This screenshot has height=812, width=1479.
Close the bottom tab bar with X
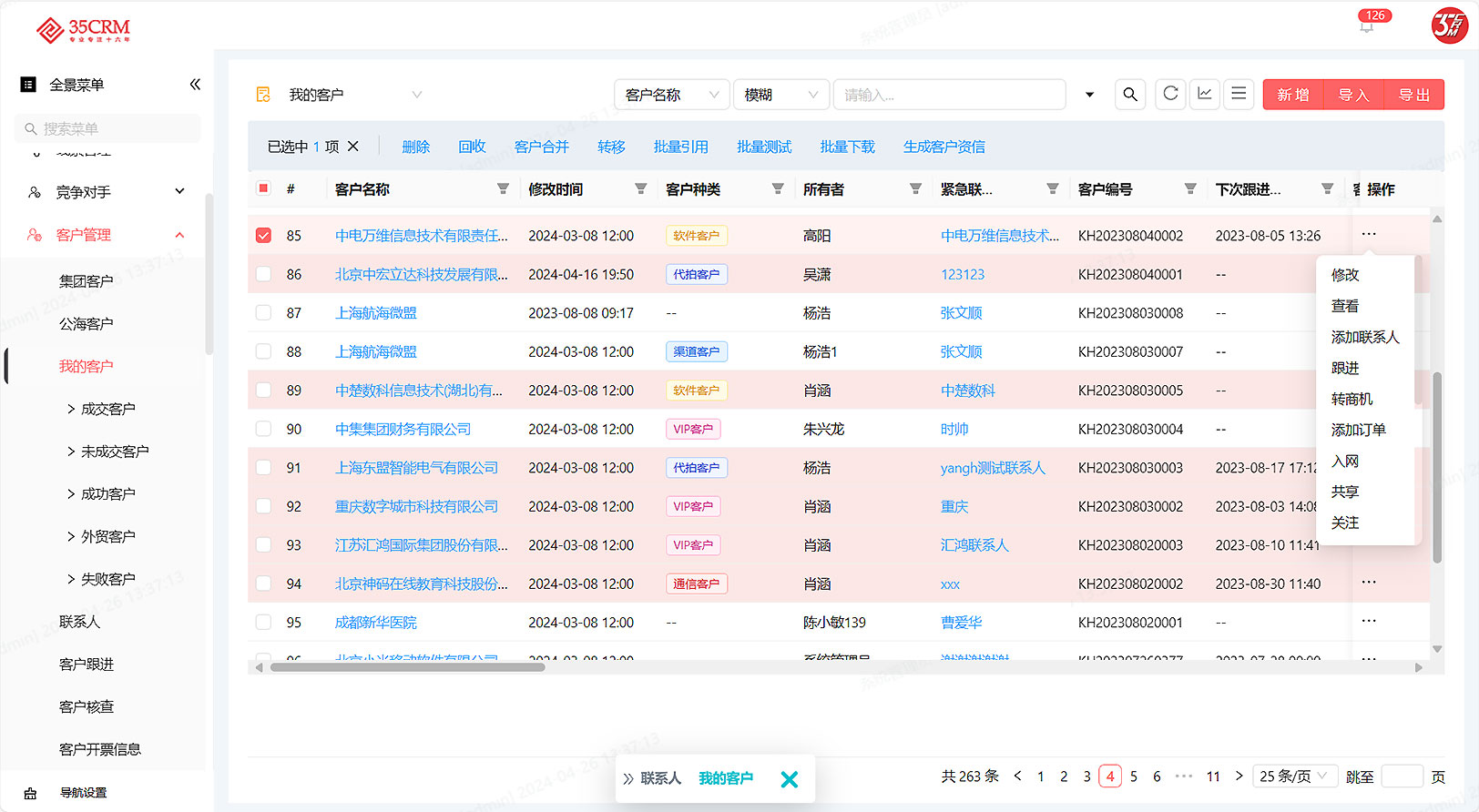(790, 779)
